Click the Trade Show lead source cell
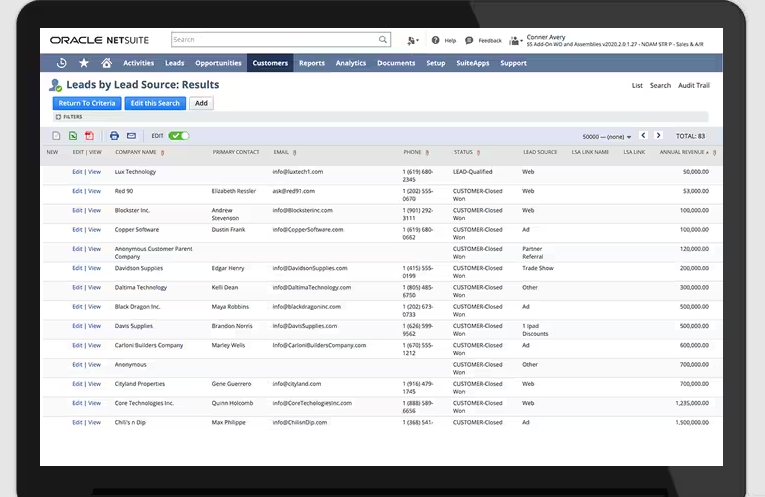Image resolution: width=765 pixels, height=497 pixels. point(538,268)
